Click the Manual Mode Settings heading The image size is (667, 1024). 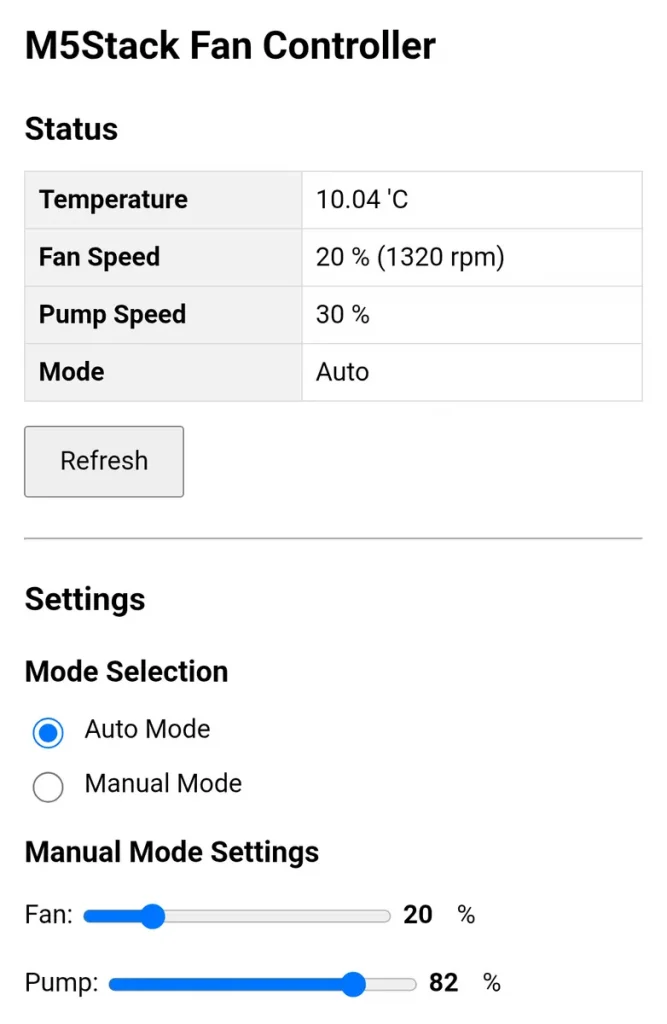point(172,852)
